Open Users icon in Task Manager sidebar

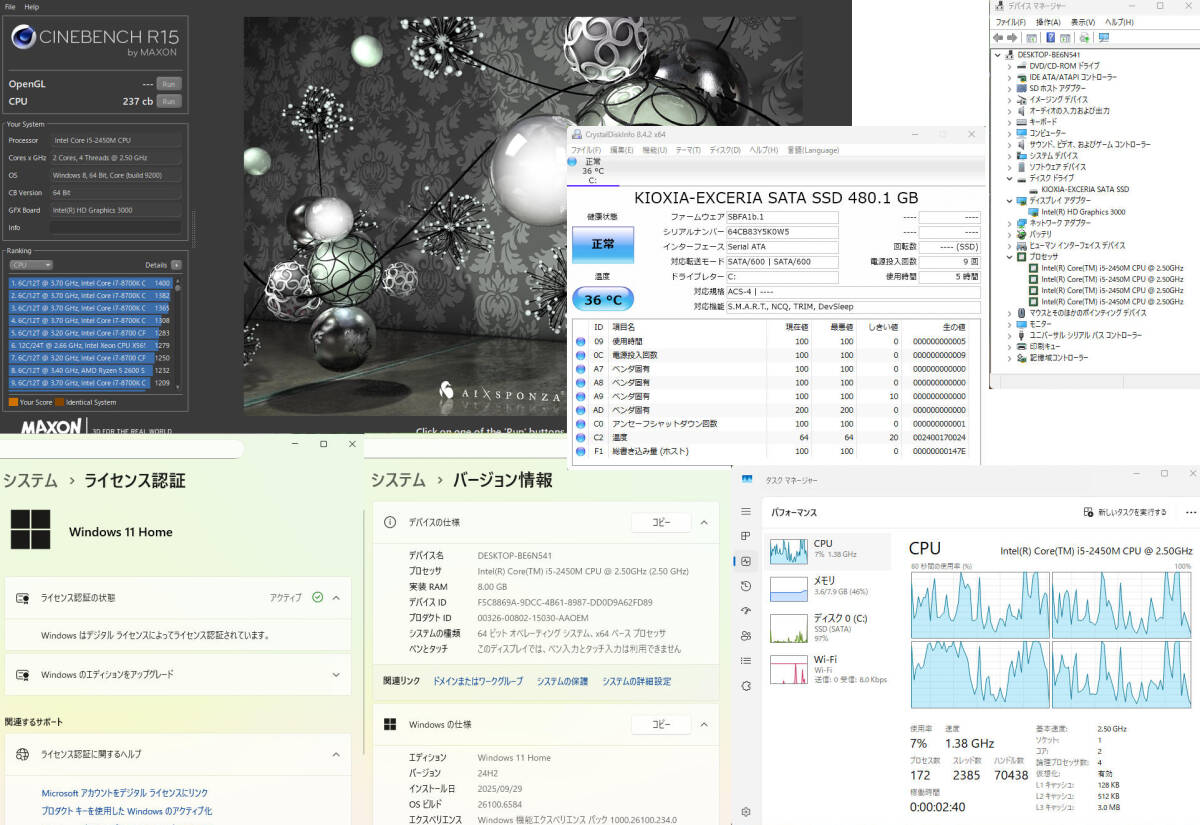coord(746,636)
